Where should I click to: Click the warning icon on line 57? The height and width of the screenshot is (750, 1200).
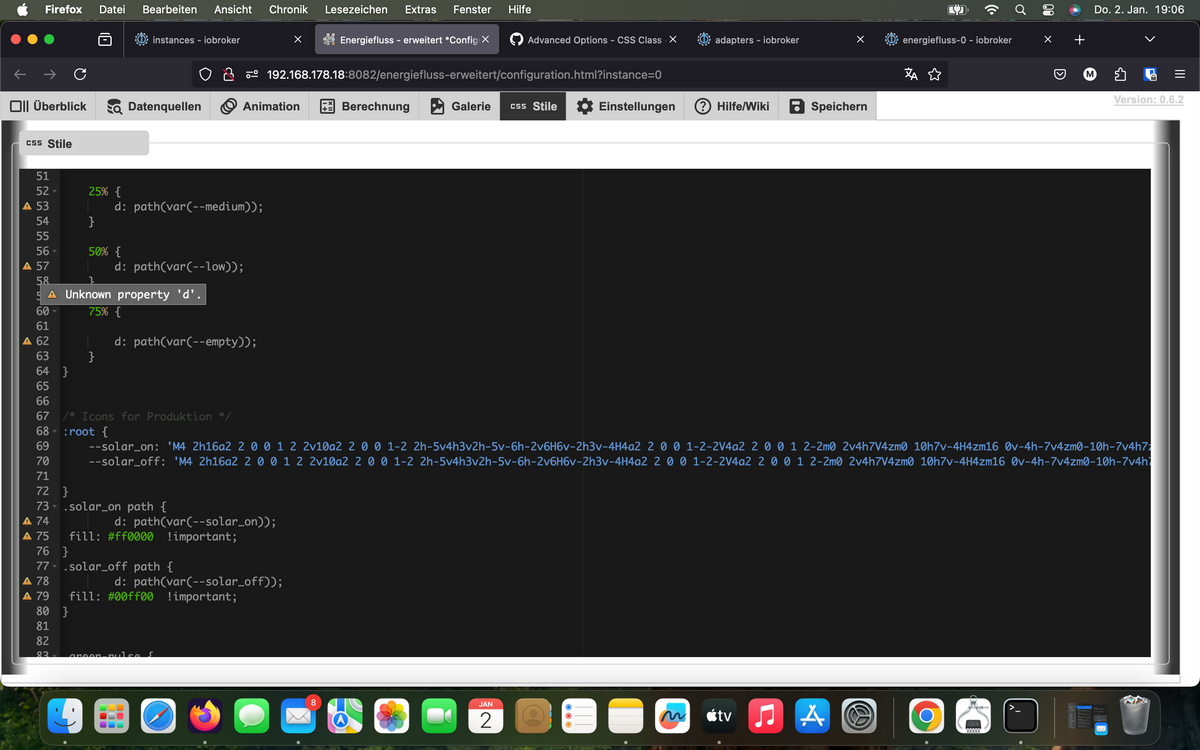(28, 267)
